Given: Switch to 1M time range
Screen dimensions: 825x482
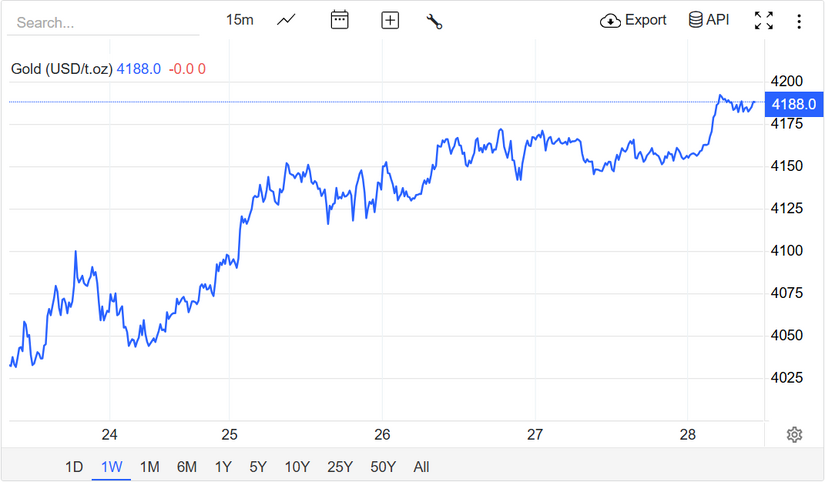Looking at the screenshot, I should tap(149, 466).
